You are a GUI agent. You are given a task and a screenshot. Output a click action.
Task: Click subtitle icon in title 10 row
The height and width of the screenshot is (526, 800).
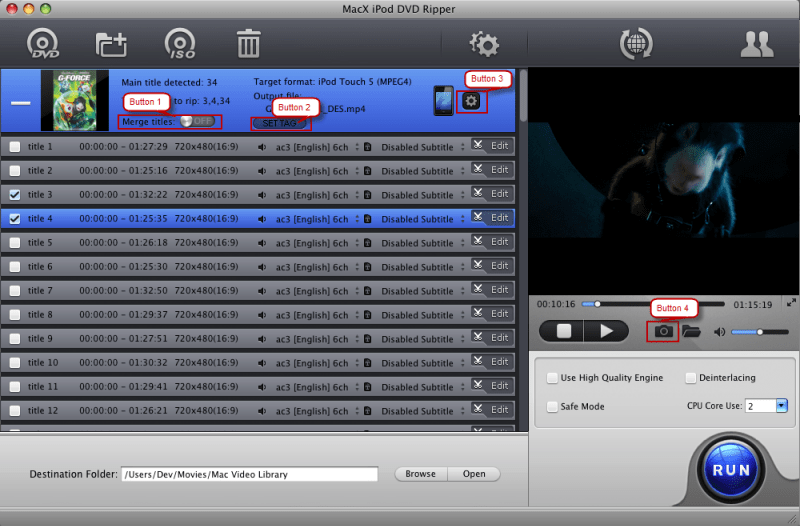[367, 363]
